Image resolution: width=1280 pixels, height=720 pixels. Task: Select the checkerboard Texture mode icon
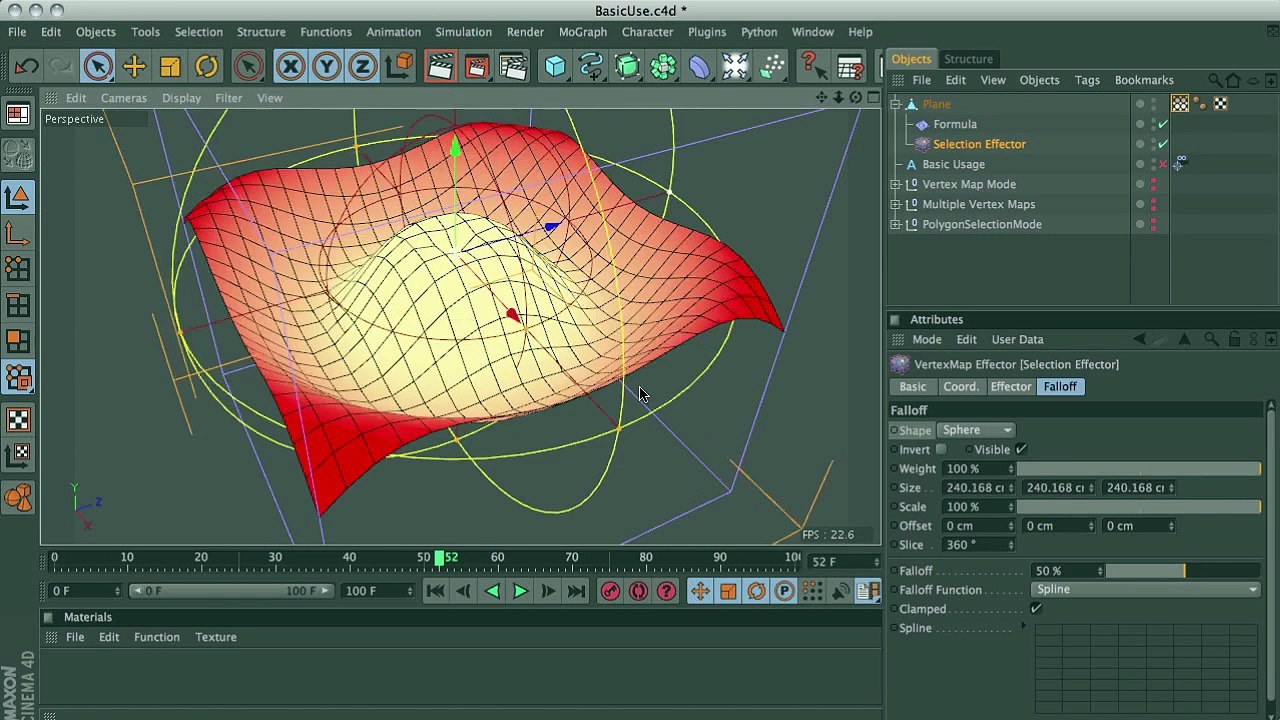tap(18, 420)
